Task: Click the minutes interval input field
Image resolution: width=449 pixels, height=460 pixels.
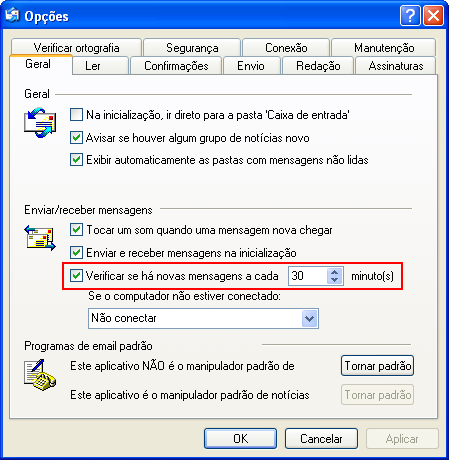Action: pos(307,276)
